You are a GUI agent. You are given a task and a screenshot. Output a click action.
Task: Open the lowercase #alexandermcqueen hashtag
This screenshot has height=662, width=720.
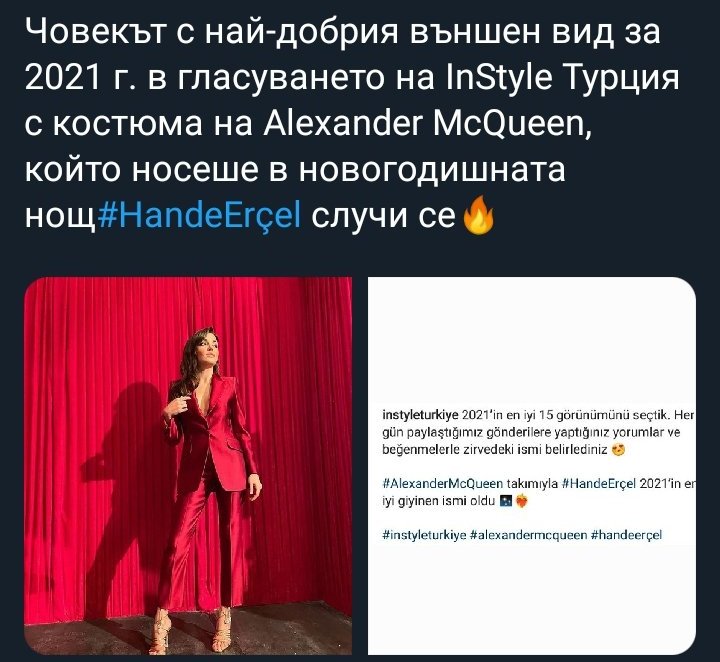[529, 535]
